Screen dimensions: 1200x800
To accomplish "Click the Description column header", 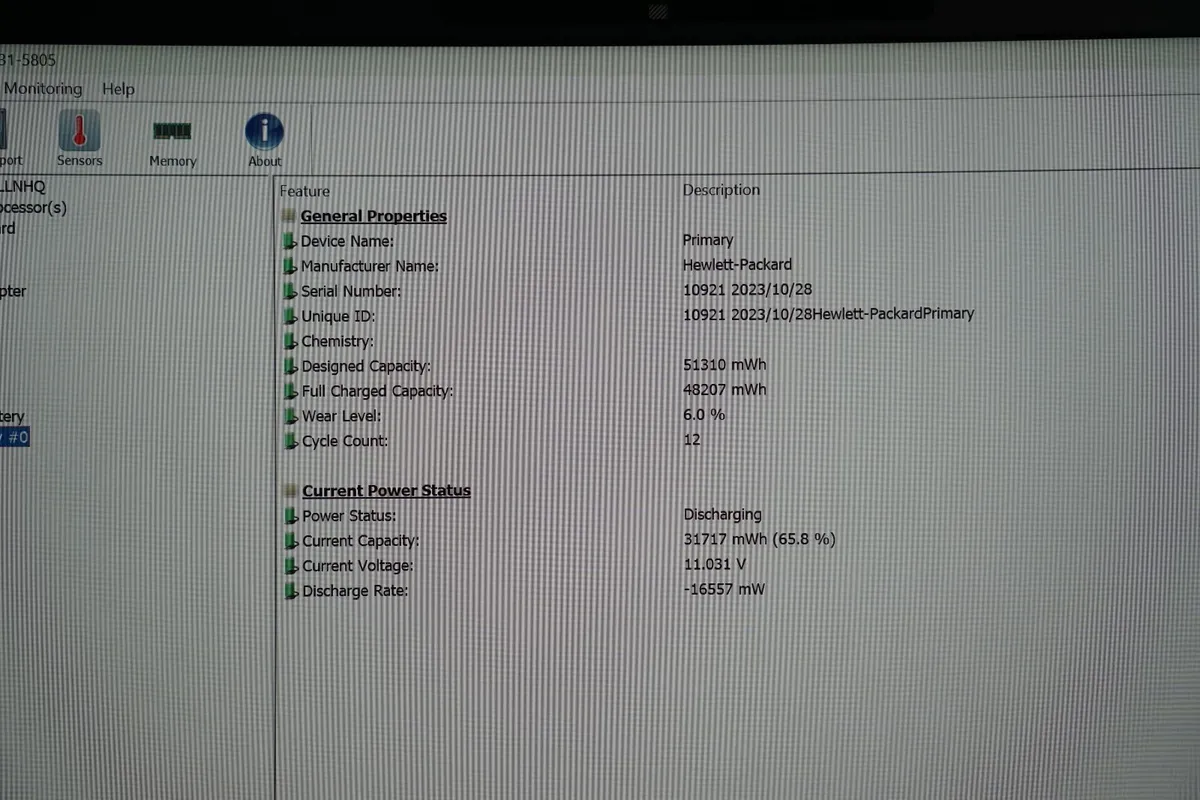I will 721,189.
